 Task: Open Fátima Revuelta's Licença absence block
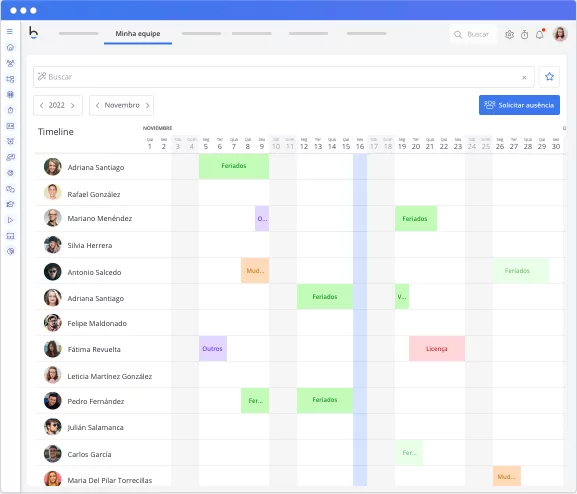pyautogui.click(x=437, y=349)
